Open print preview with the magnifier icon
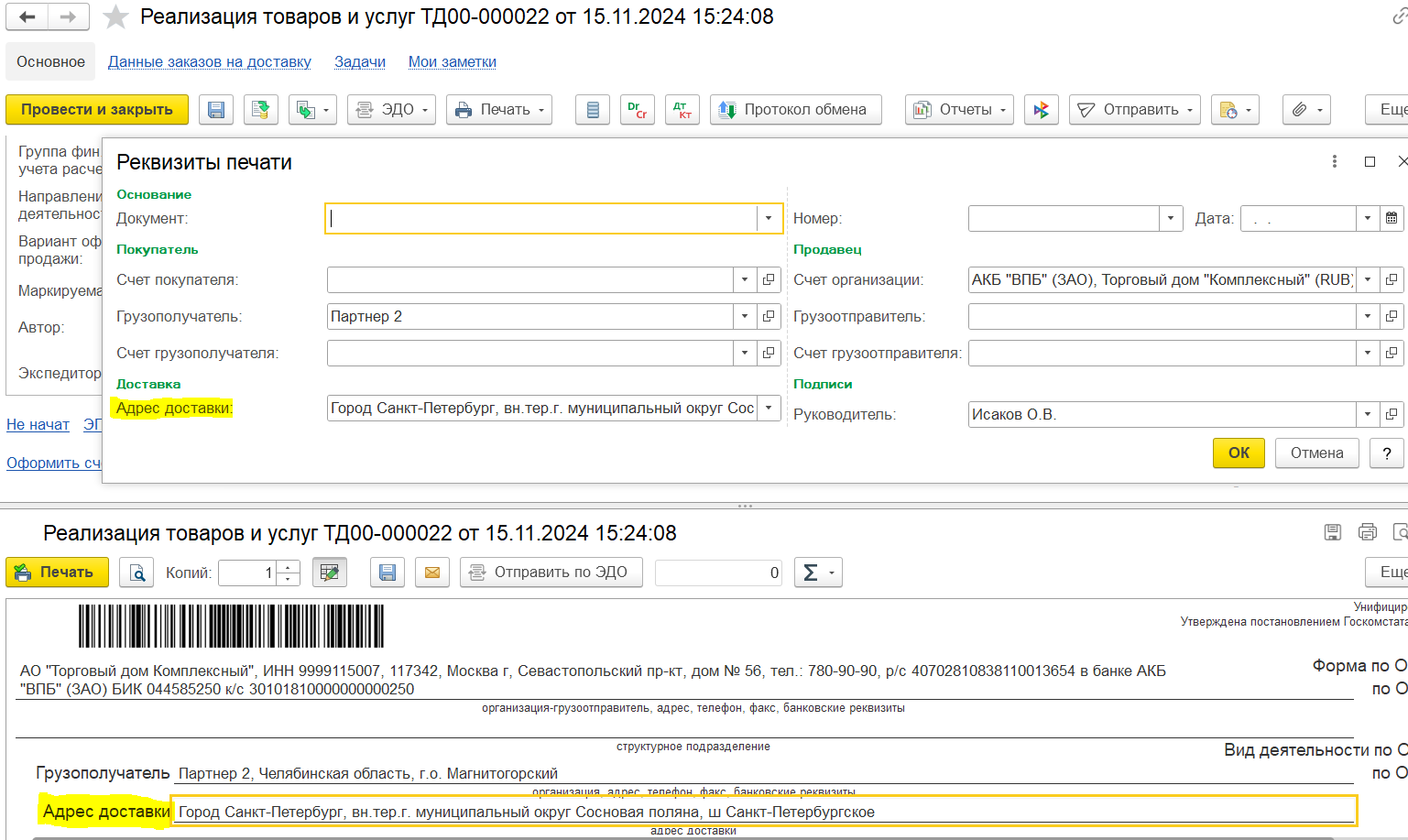Screen dimensions: 1408x840 pyautogui.click(x=136, y=573)
